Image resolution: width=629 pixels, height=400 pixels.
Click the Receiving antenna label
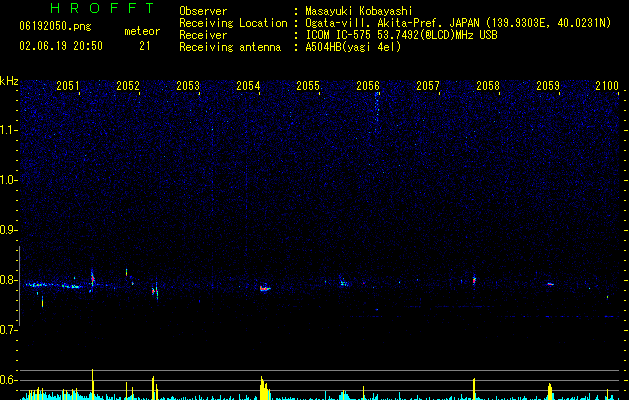pyautogui.click(x=230, y=47)
